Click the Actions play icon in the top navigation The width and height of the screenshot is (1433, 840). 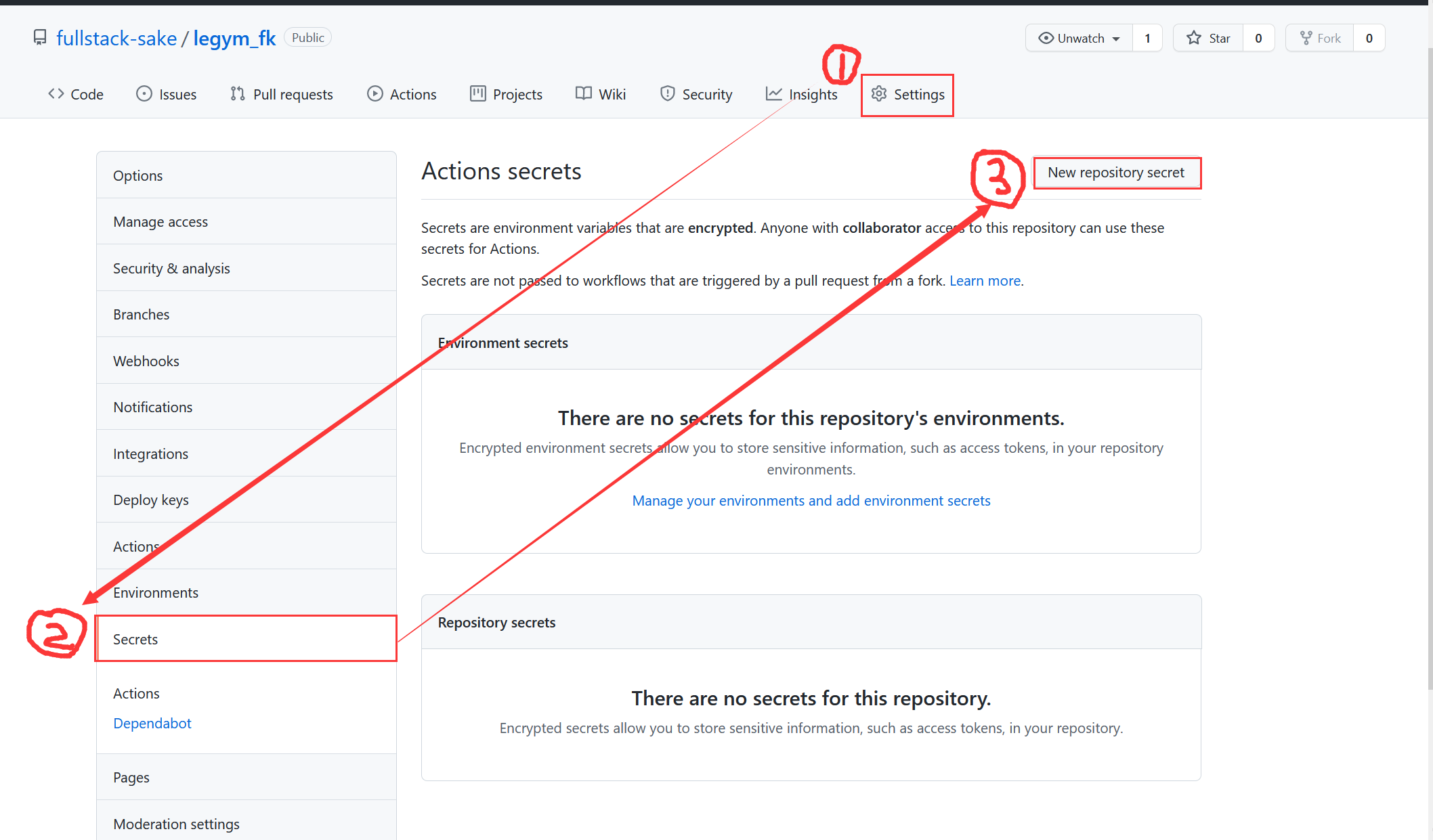375,94
